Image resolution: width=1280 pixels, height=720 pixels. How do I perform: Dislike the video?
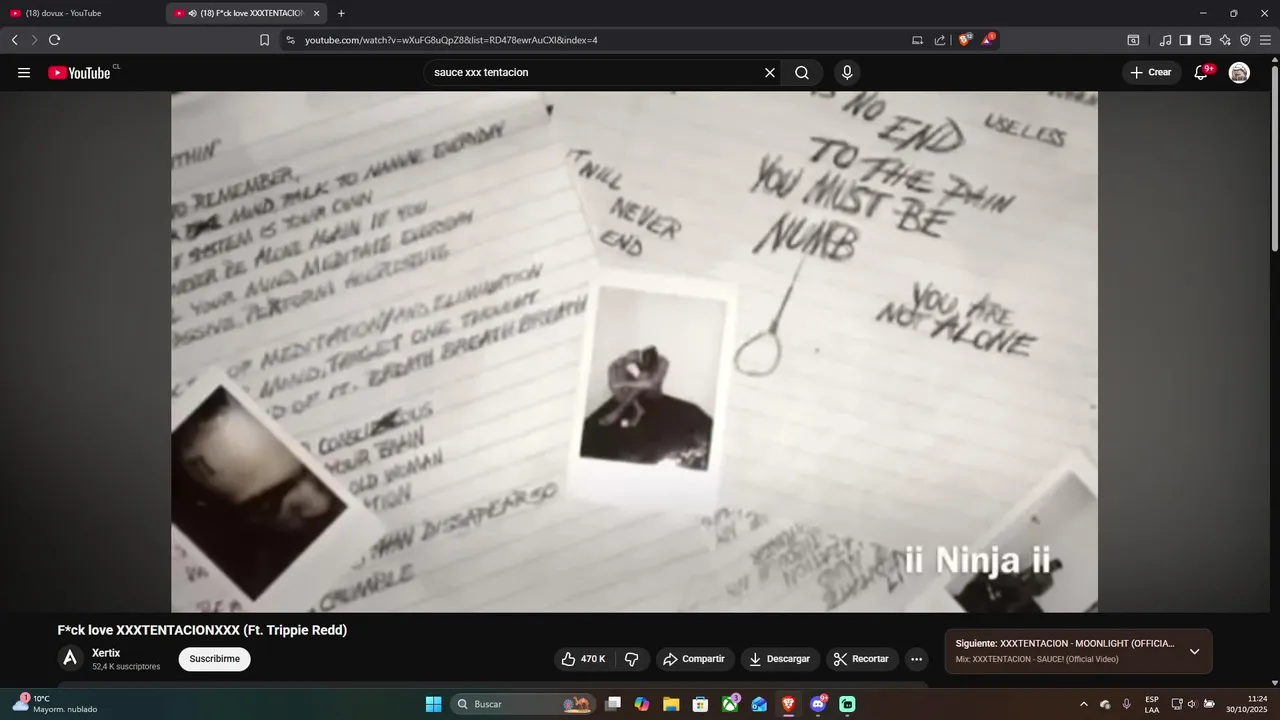[631, 659]
